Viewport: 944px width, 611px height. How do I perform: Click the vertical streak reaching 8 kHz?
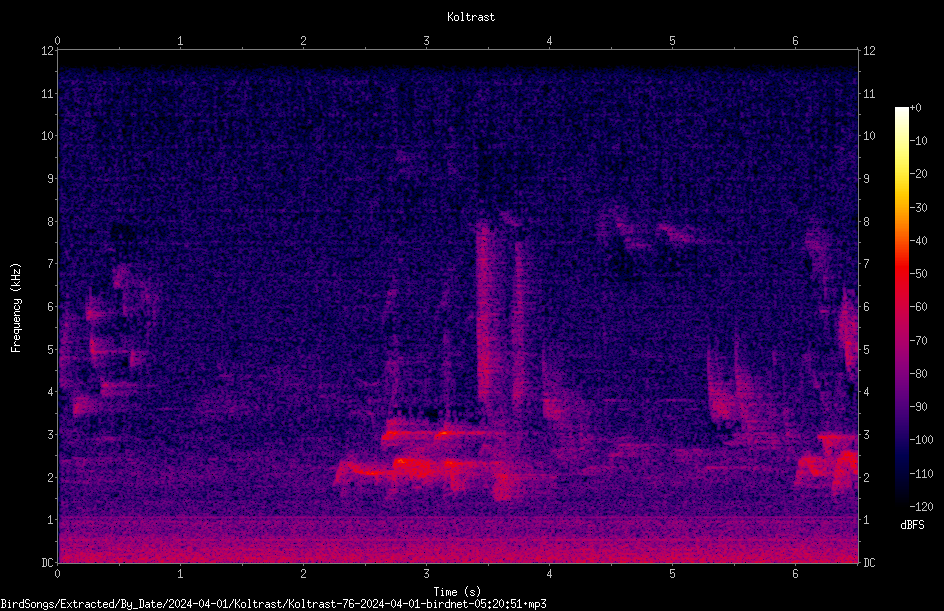[x=485, y=319]
